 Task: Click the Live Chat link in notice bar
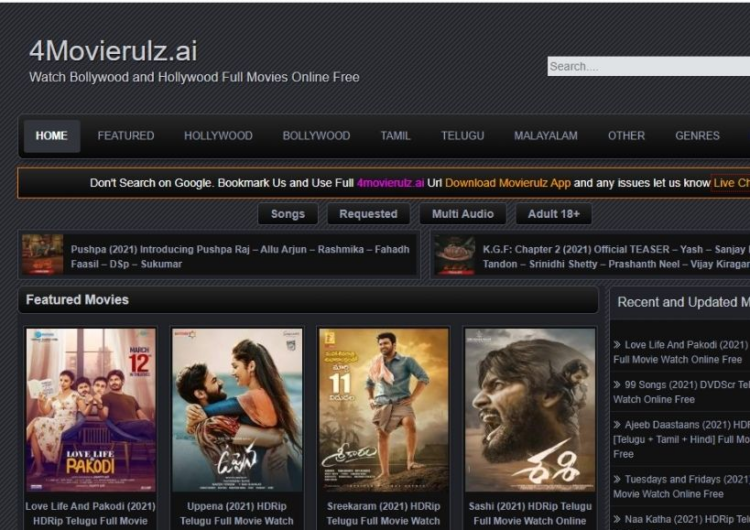(x=731, y=183)
